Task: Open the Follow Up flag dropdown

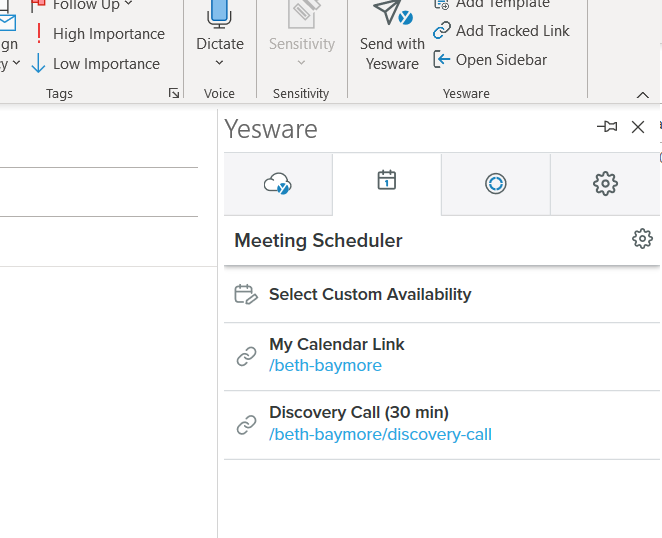Action: pos(128,4)
